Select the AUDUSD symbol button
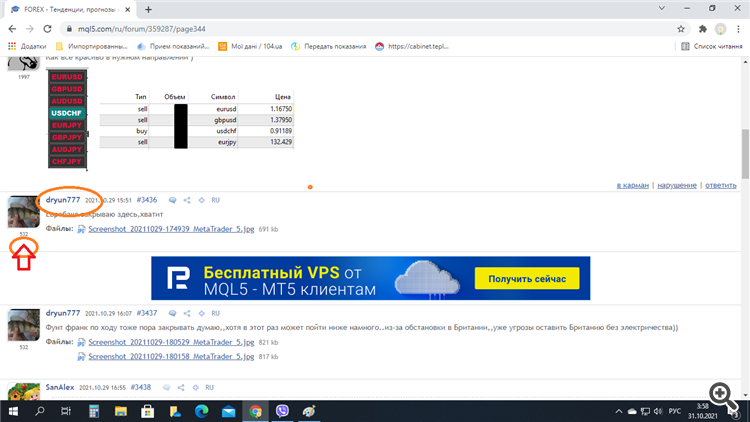The height and width of the screenshot is (422, 750). coord(67,101)
